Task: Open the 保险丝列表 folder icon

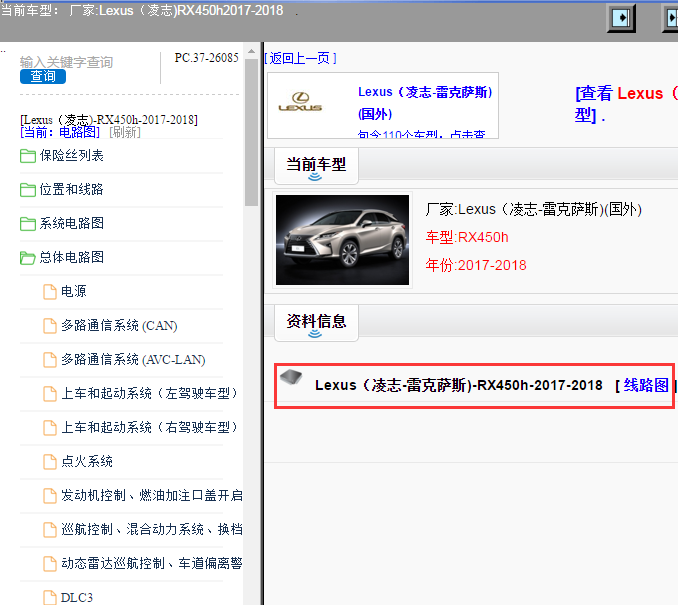Action: click(28, 156)
